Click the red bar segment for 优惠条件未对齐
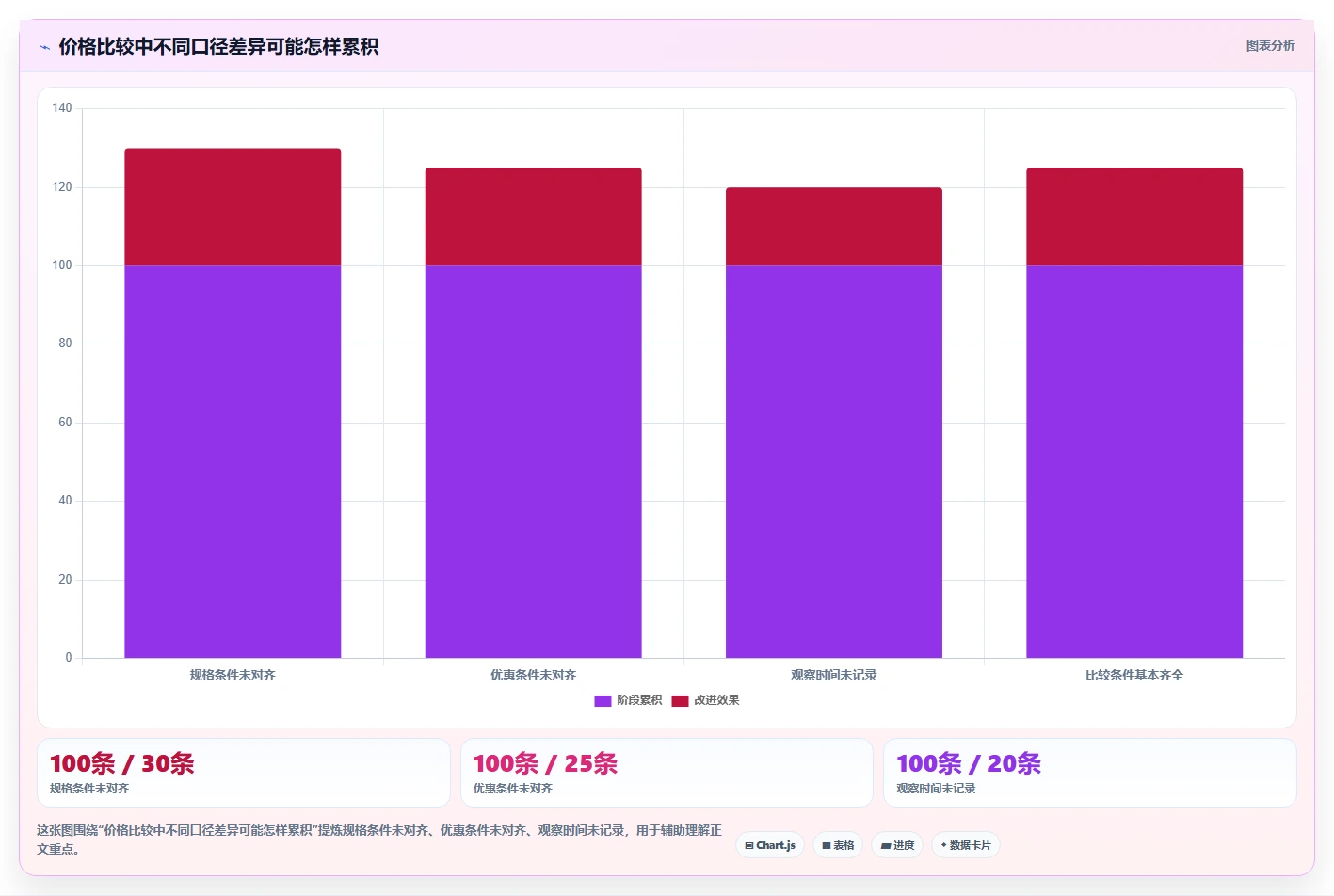The height and width of the screenshot is (896, 1334). coord(533,216)
